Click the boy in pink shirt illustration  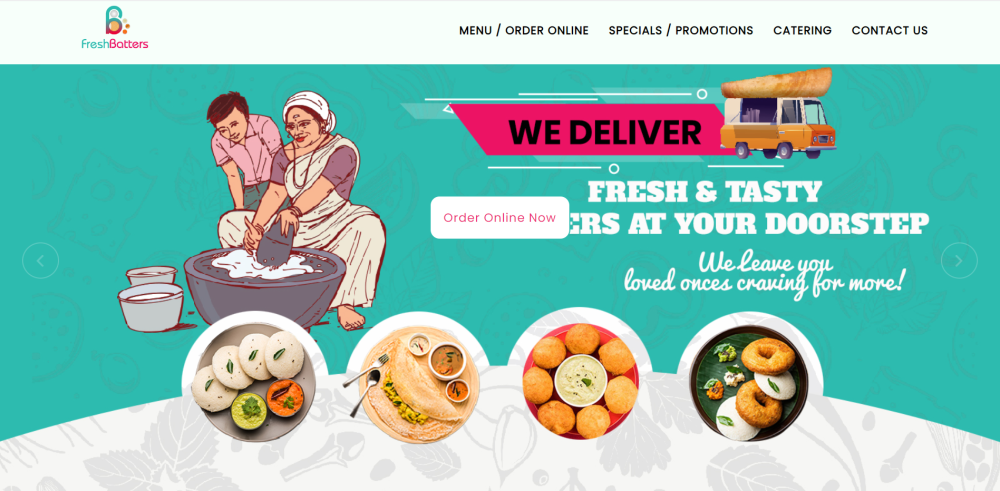[242, 150]
